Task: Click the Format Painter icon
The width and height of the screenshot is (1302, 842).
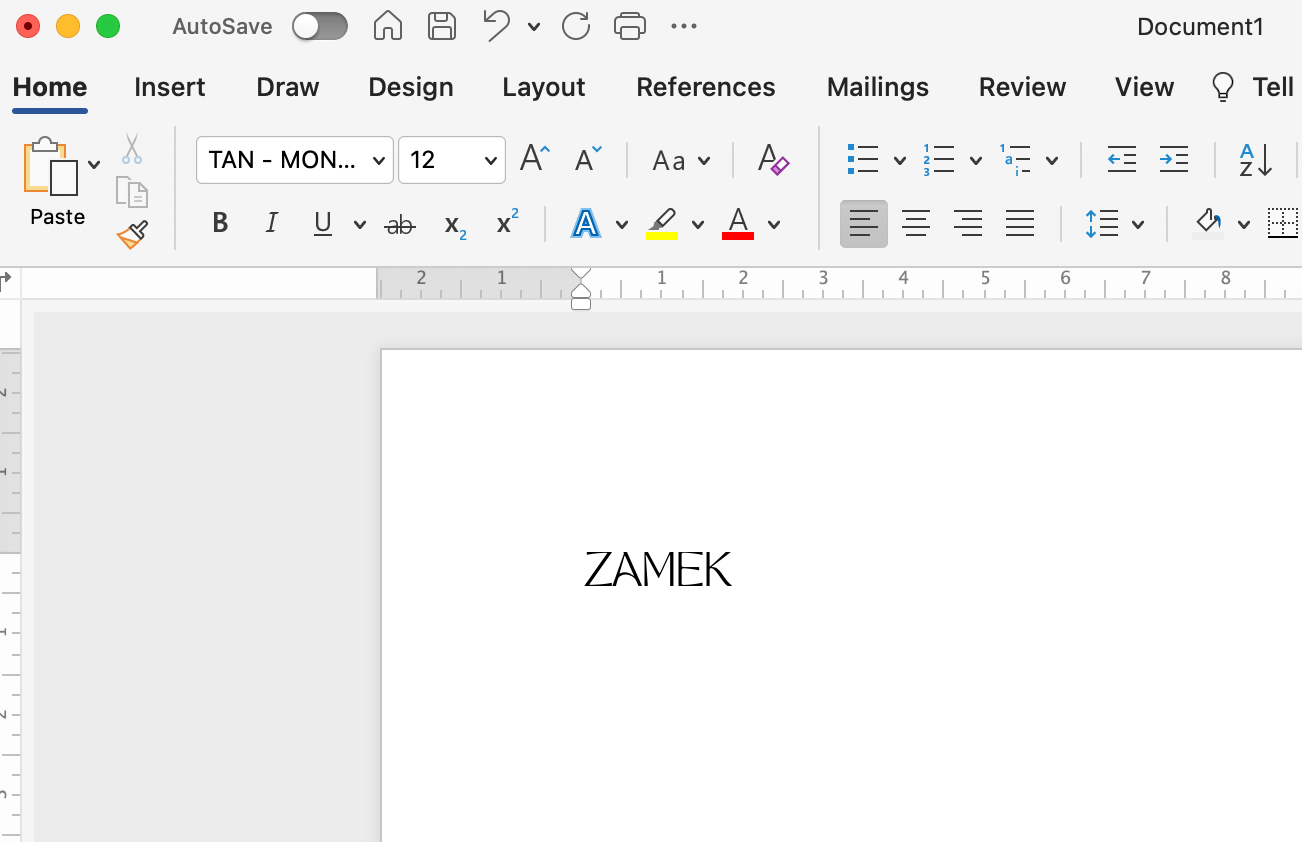Action: pyautogui.click(x=129, y=233)
